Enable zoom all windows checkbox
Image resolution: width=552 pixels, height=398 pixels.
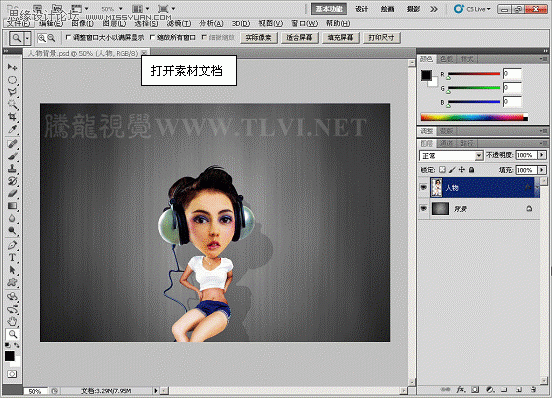152,37
